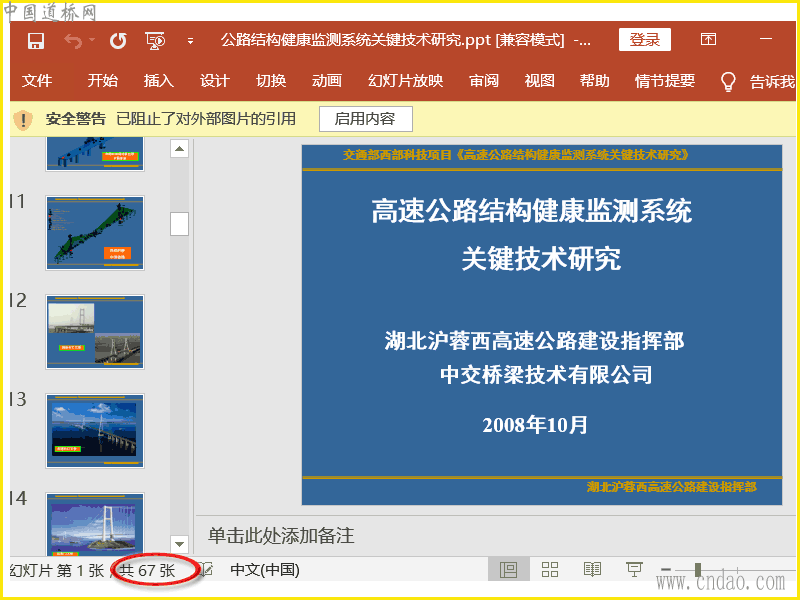Viewport: 800px width, 600px height.
Task: Switch to the 插入 ribbon tab
Action: tap(159, 81)
